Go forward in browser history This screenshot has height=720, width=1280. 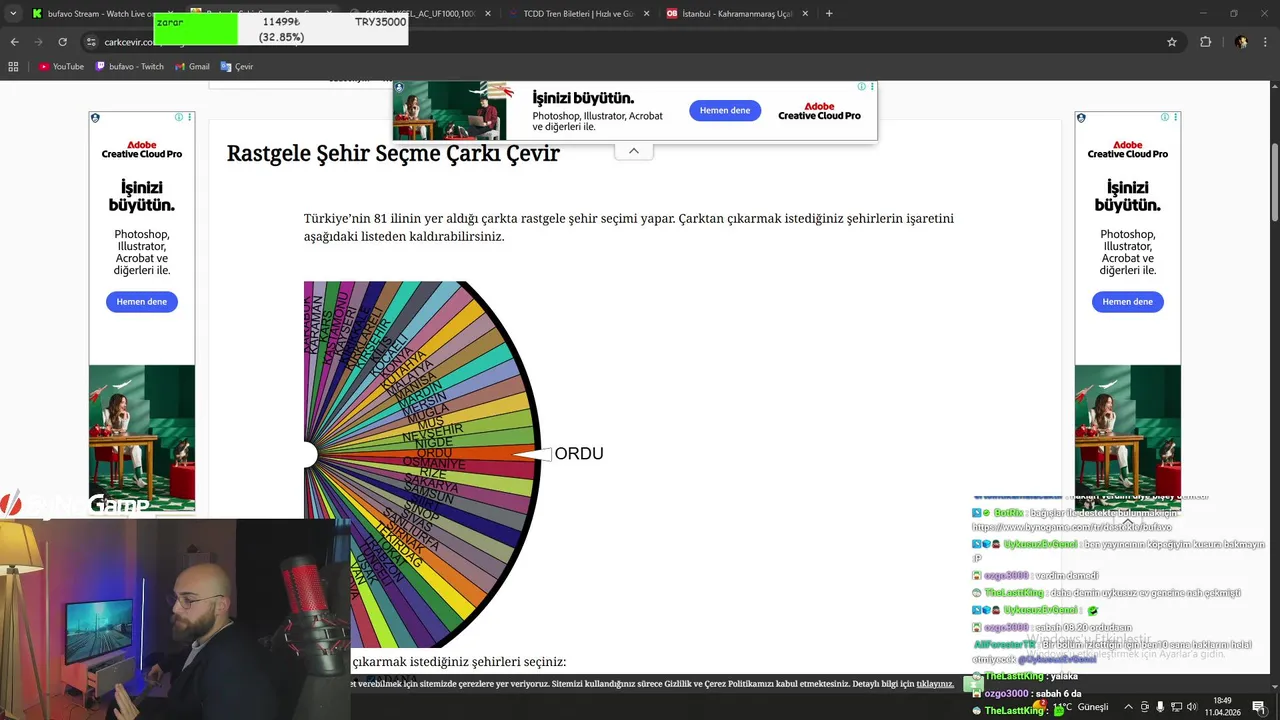pos(38,42)
